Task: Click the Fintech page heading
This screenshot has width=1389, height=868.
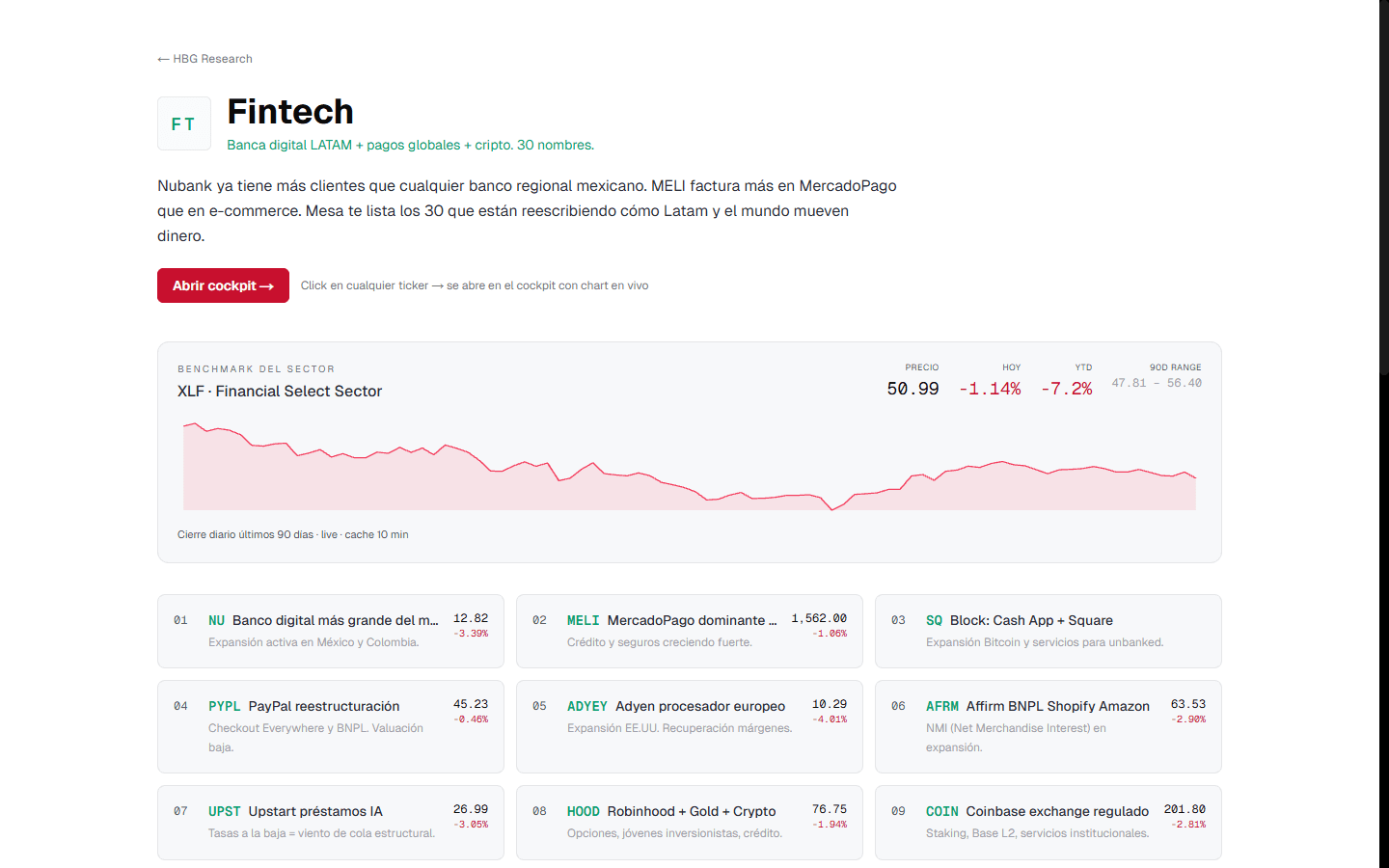Action: (x=290, y=112)
